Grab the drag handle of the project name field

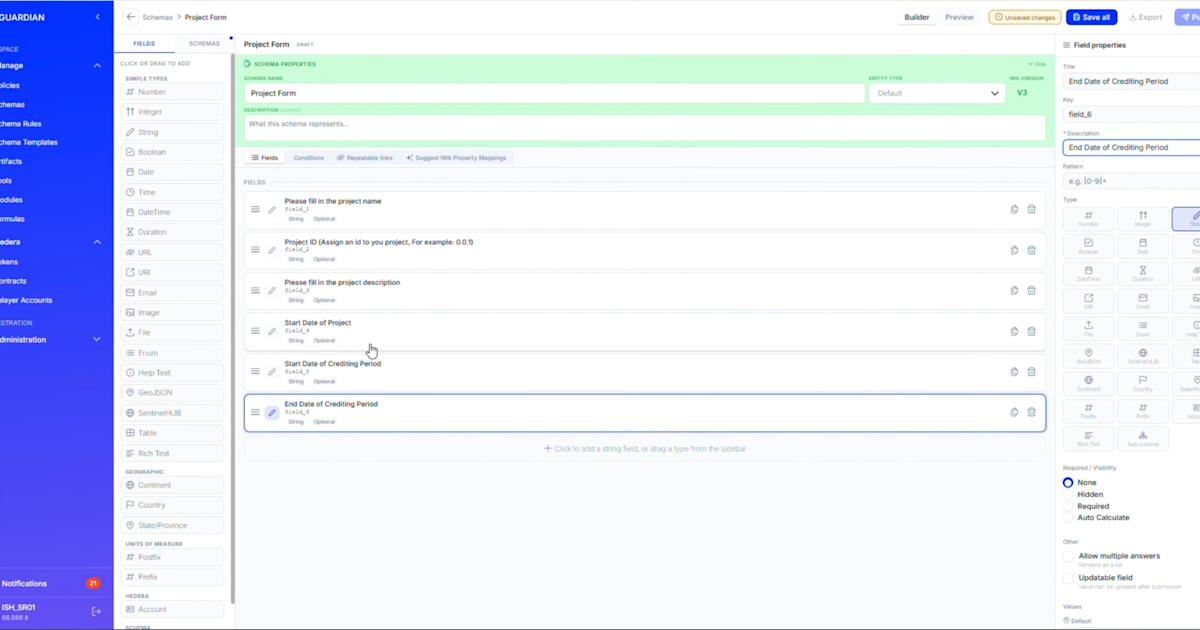coord(255,209)
